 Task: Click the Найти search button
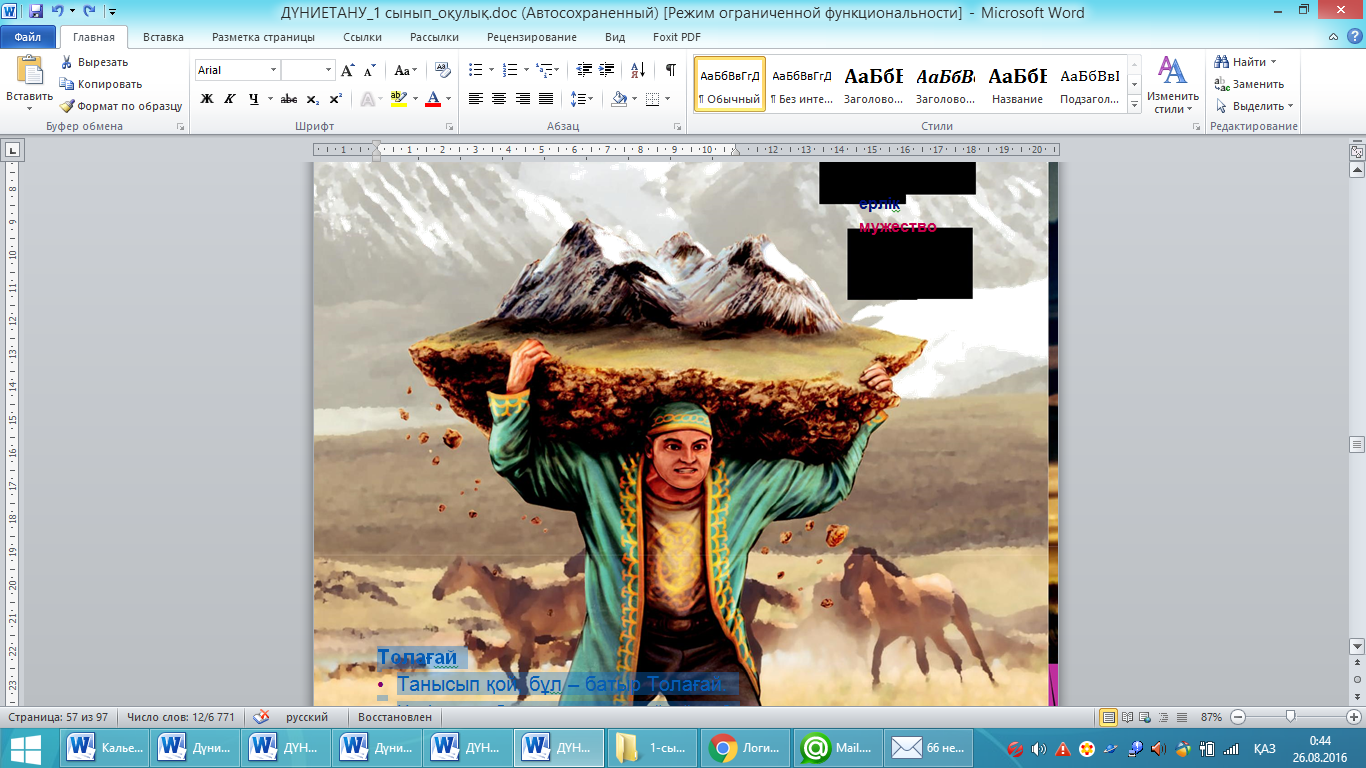point(1248,62)
